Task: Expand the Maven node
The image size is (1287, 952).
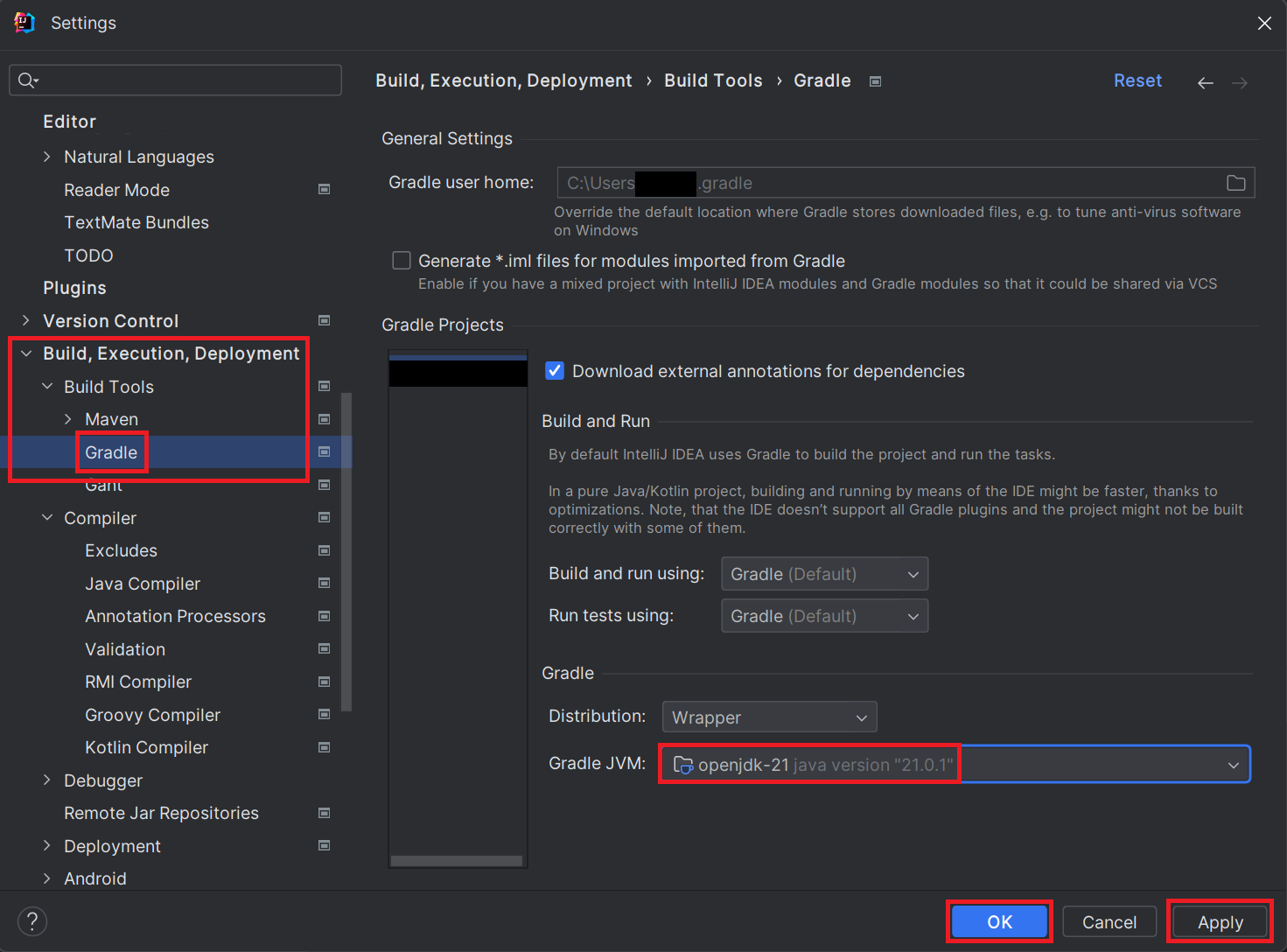Action: 68,419
